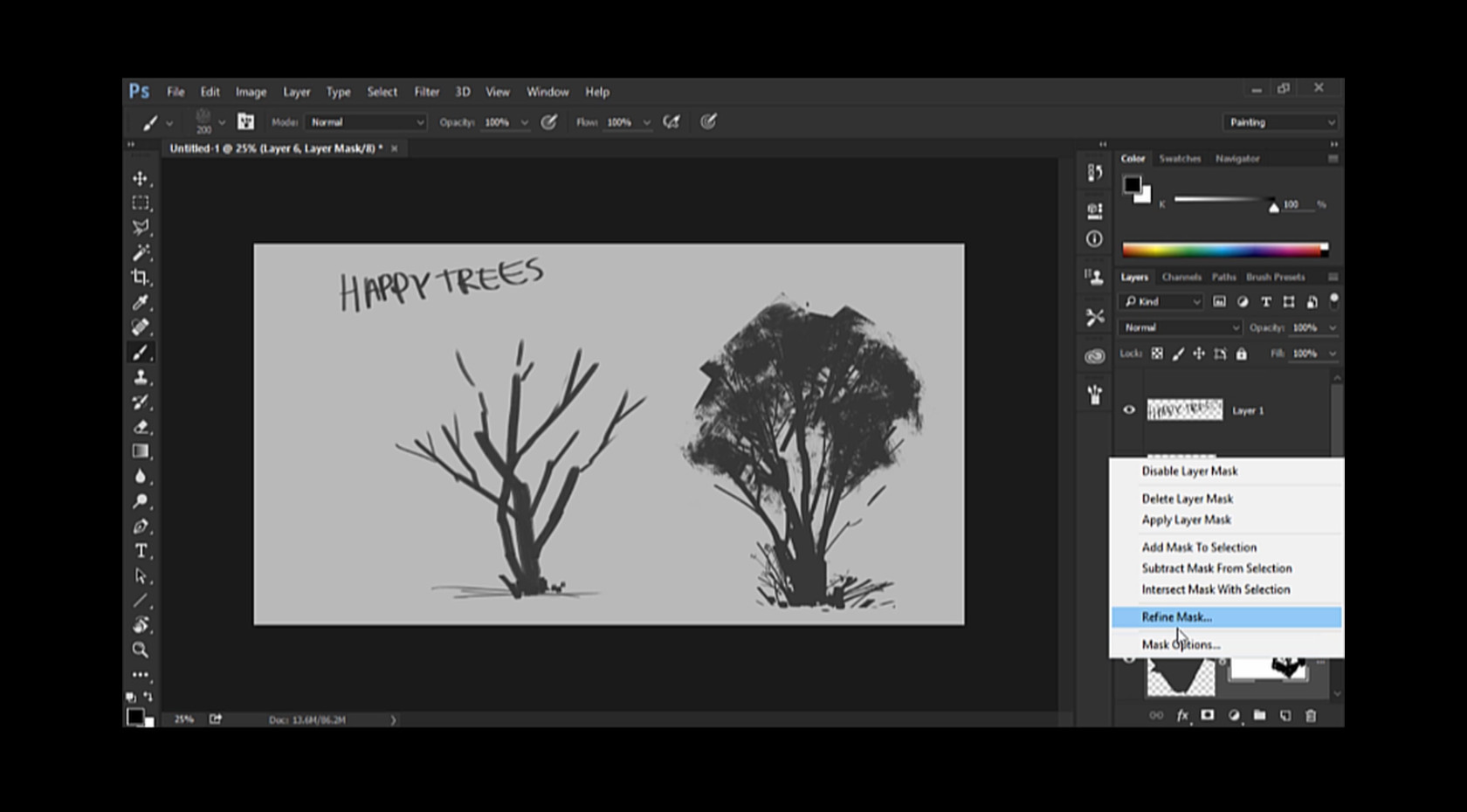
Task: Choose Refine Mask from context menu
Action: click(x=1176, y=617)
